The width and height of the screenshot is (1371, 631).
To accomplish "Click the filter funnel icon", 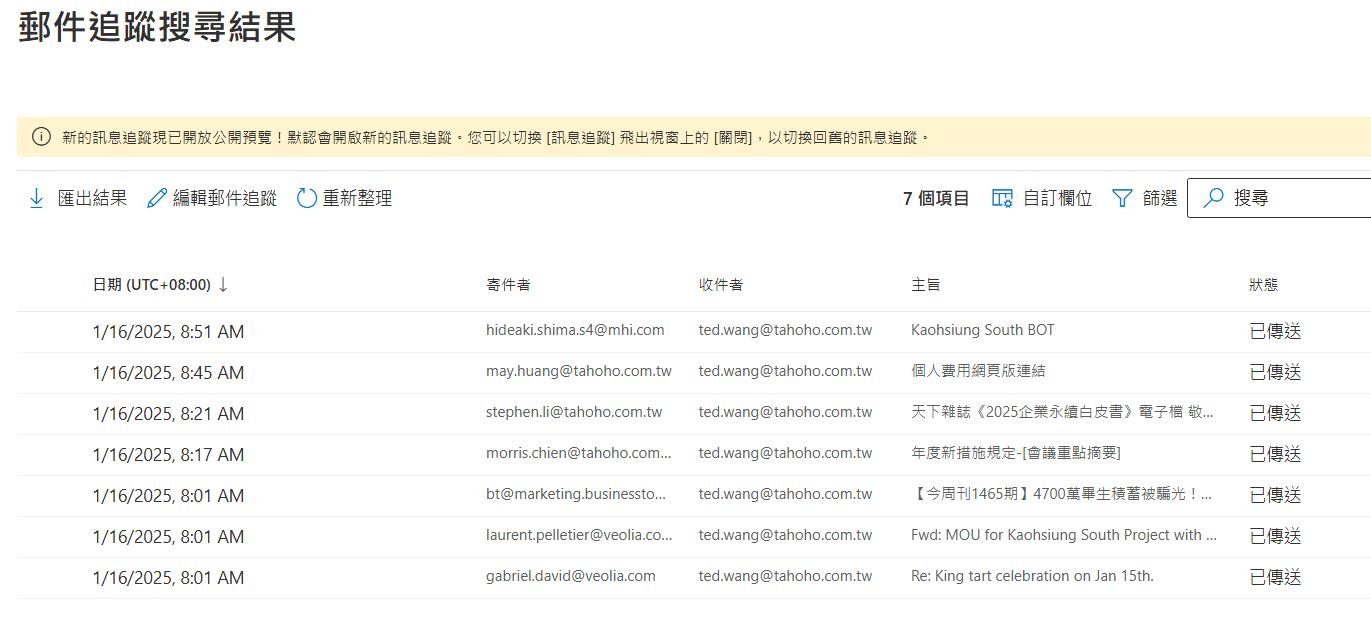I will tap(1122, 199).
